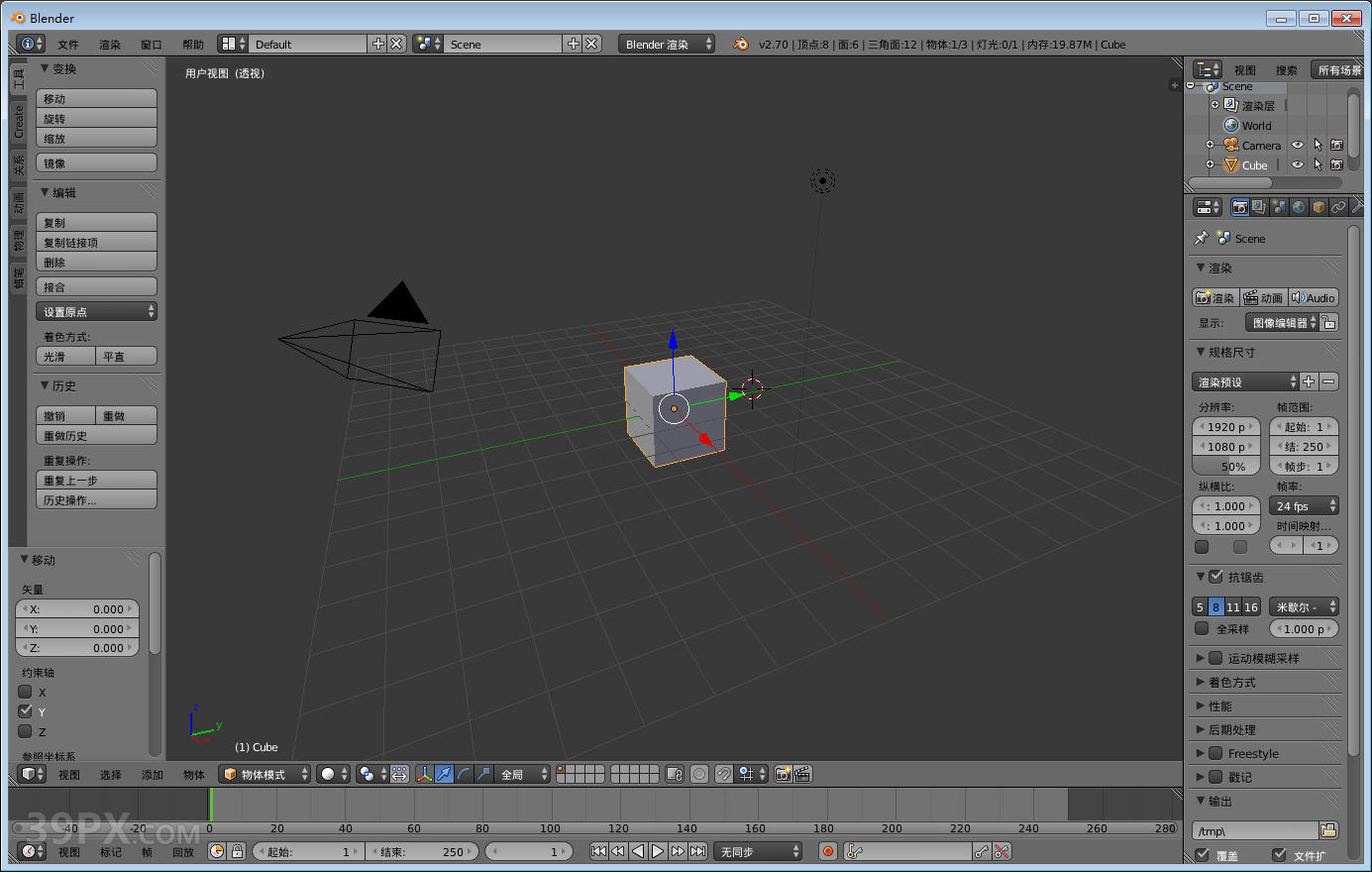Hide the Cube via its eye icon
1372x872 pixels.
(x=1297, y=164)
